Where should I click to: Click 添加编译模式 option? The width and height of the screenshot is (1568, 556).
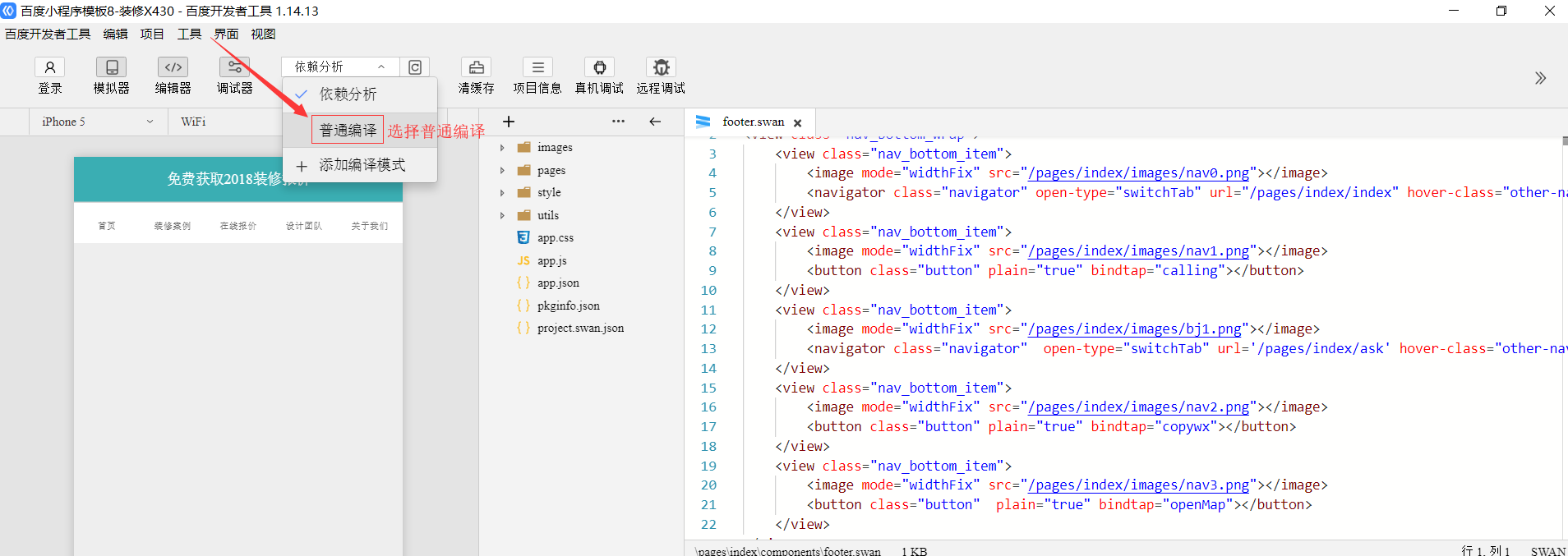point(362,165)
